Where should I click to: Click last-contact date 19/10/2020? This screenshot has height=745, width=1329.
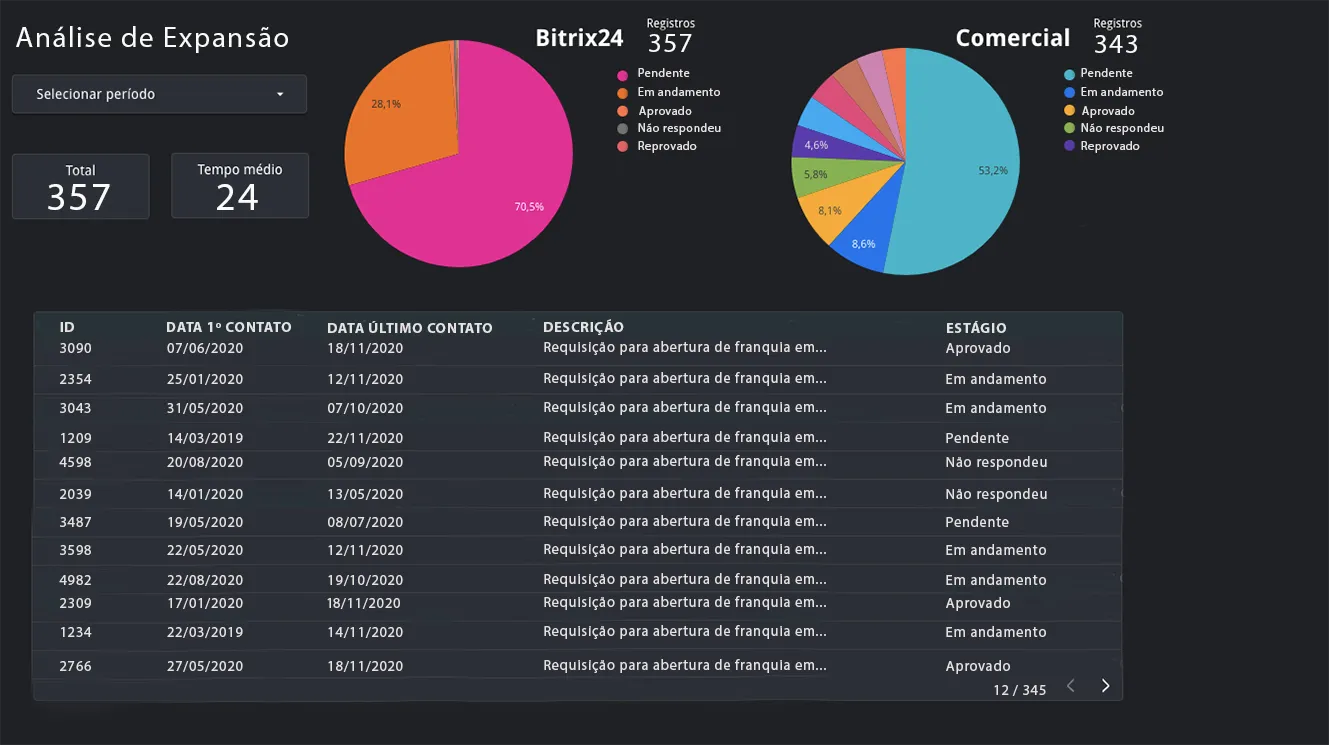click(x=365, y=580)
